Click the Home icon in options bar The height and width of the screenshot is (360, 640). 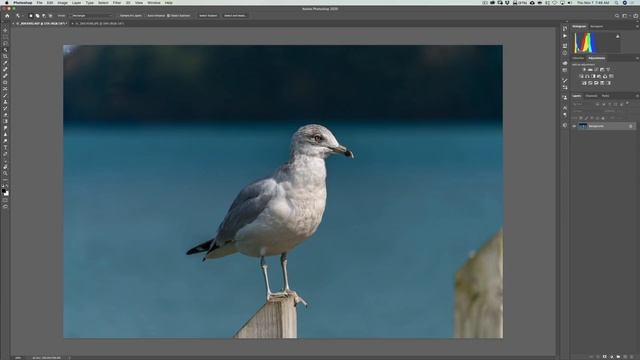point(7,16)
